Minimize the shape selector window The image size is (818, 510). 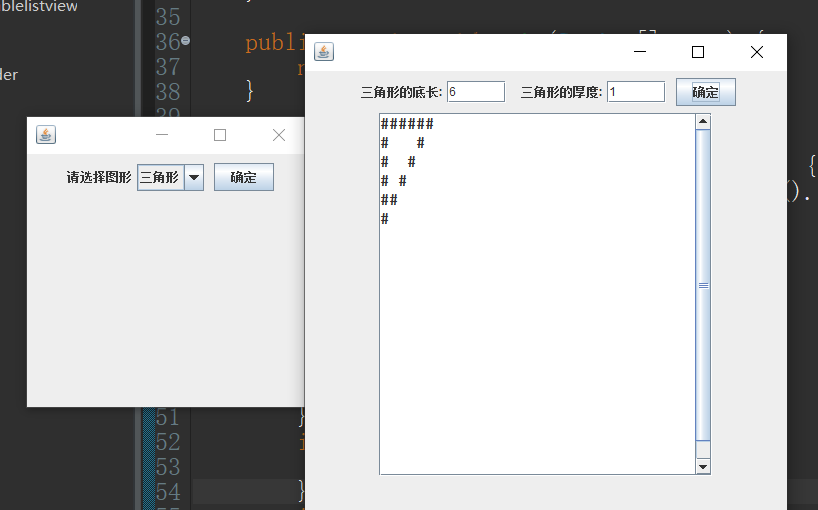click(162, 135)
